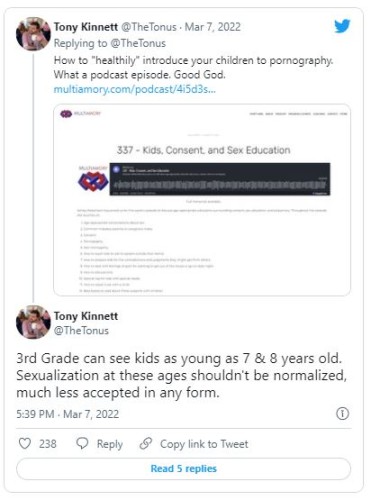Open the 337 Kids, Consent preview card
This screenshot has width=371, height=500.
202,200
